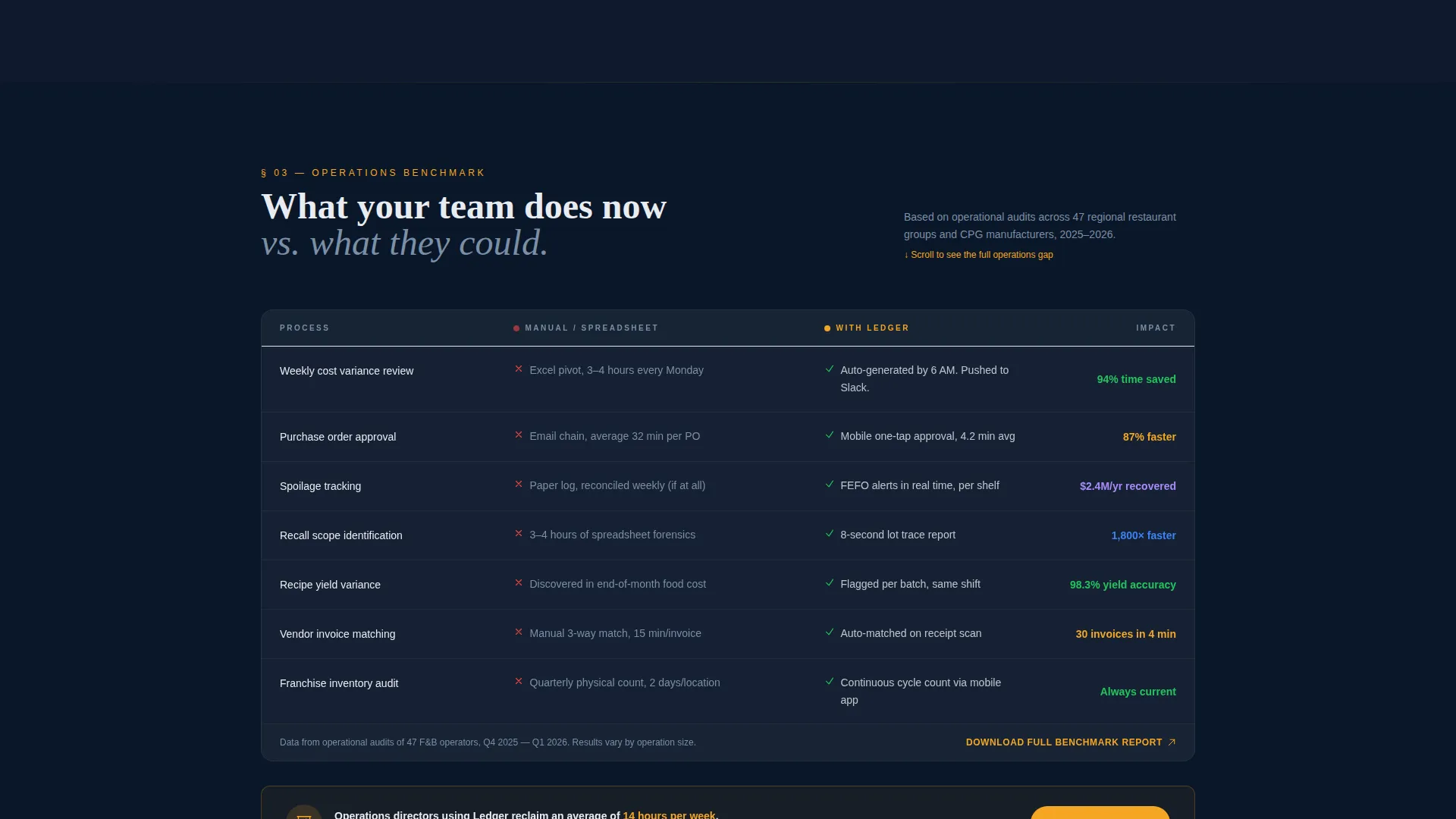
Task: Click 'Mobile one-tap approval, 4.2 min avg' cell
Action: click(927, 436)
